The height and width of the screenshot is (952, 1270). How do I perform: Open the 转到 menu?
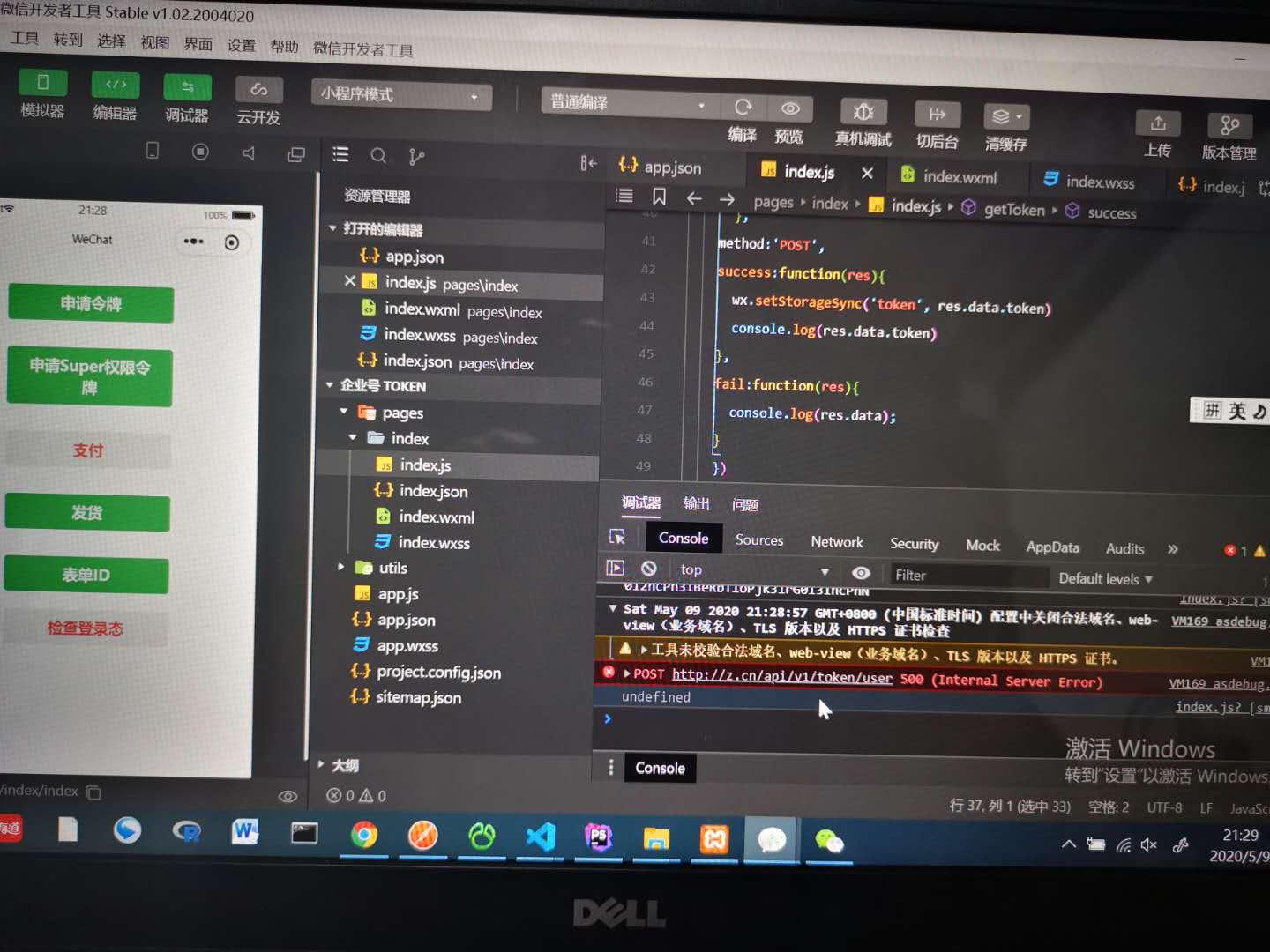click(68, 40)
